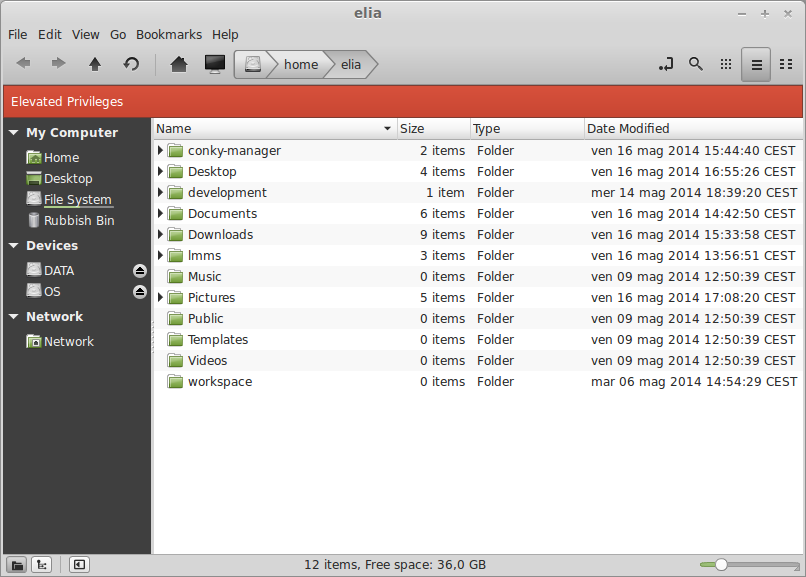Sort by the Name column header
The width and height of the screenshot is (806, 577).
click(275, 128)
